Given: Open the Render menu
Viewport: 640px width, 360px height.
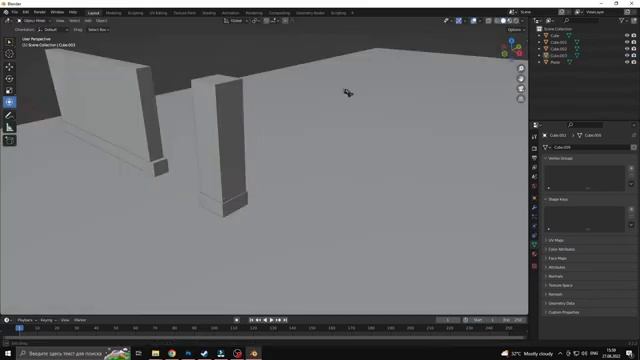Looking at the screenshot, I should [x=40, y=12].
